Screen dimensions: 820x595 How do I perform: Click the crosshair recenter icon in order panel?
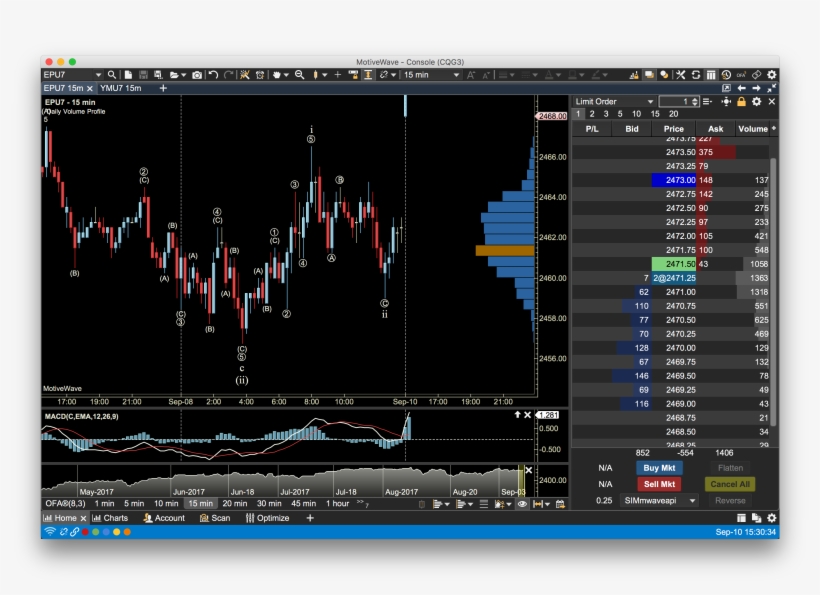(x=725, y=101)
